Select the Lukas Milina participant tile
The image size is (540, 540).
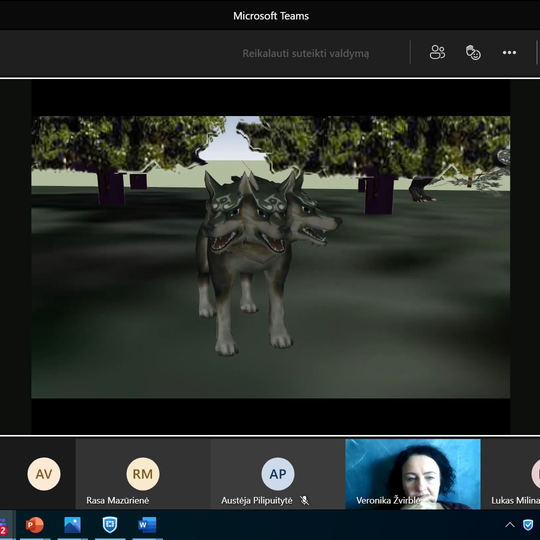coord(510,474)
